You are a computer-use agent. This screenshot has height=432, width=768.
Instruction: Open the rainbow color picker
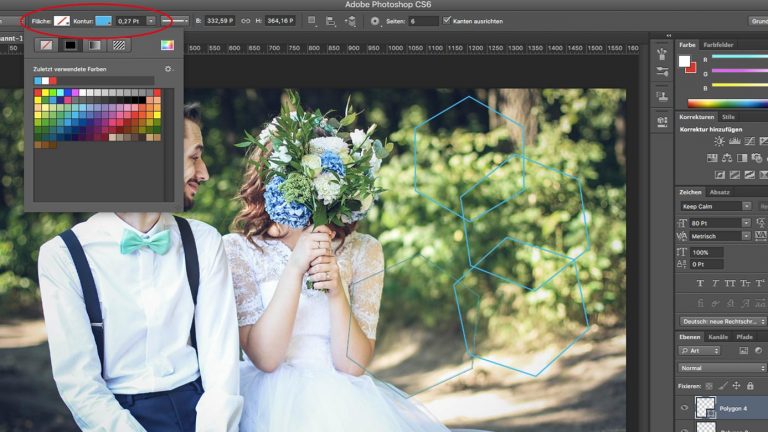(x=167, y=45)
